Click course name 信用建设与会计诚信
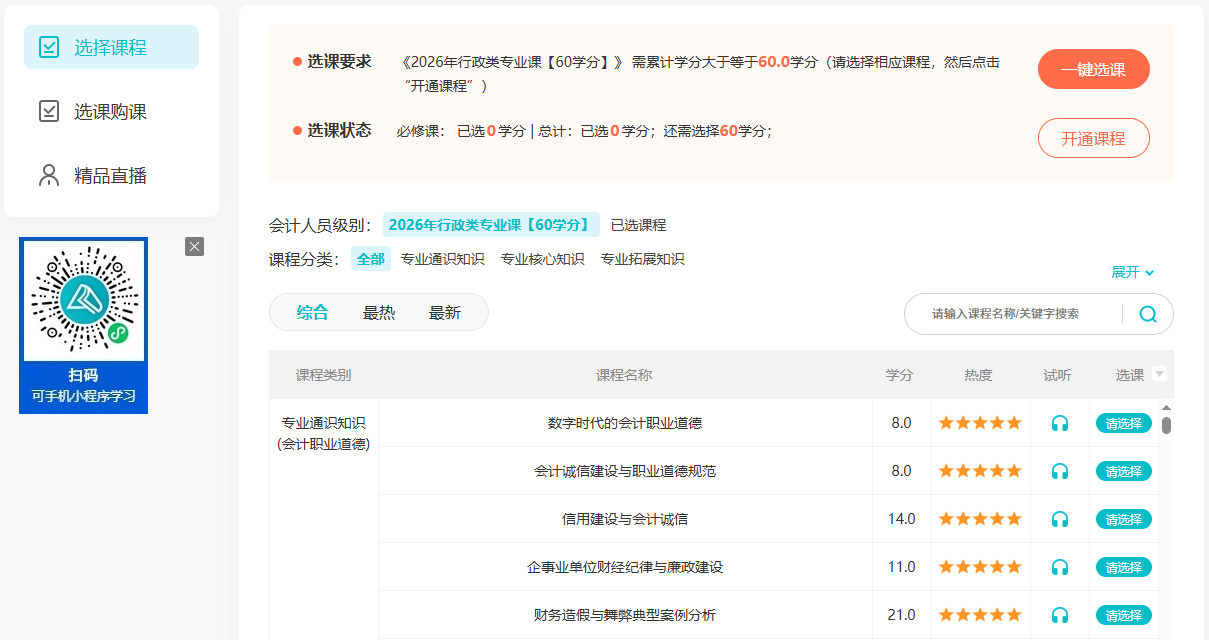This screenshot has width=1209, height=640. point(625,519)
